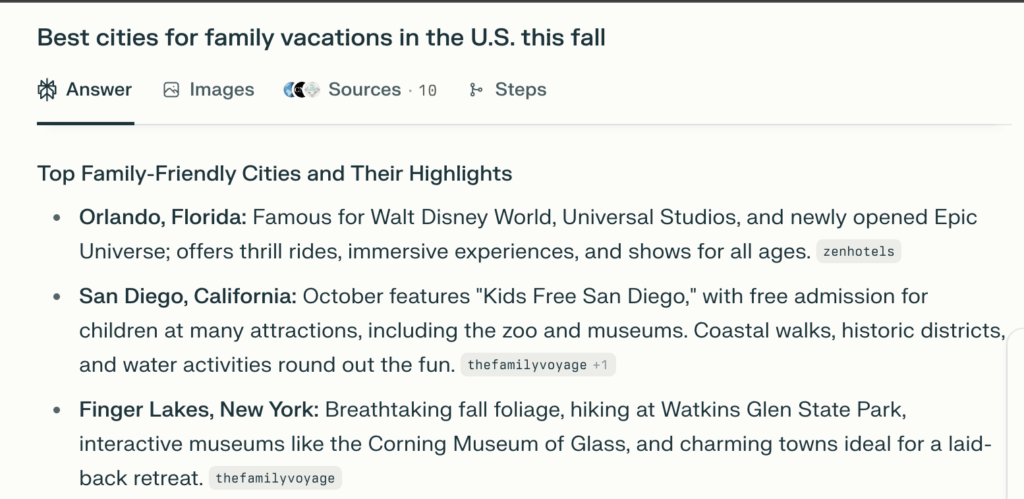
Task: Click the bold San Diego, California text
Action: tap(187, 297)
